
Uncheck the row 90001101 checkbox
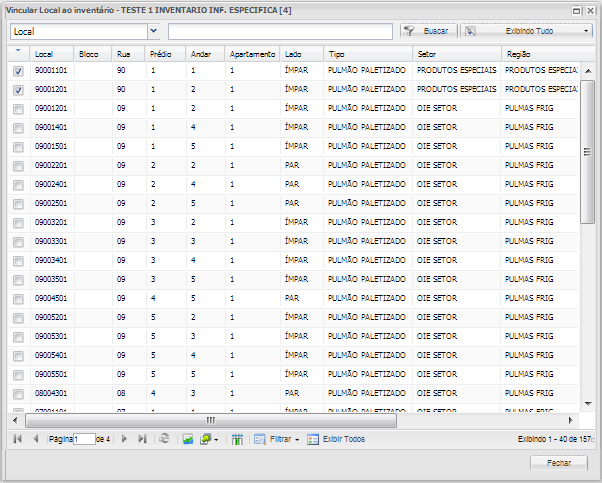18,71
